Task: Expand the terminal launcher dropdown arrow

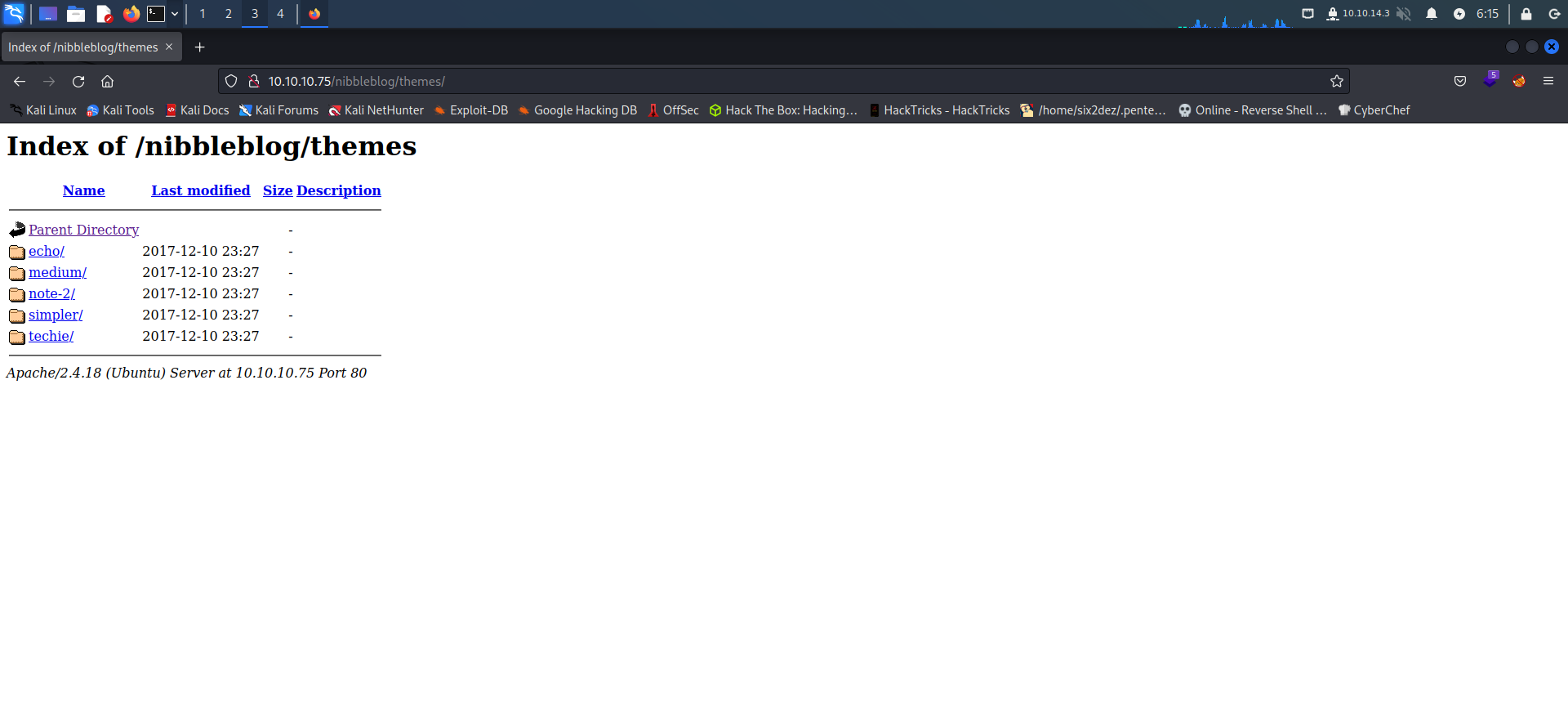Action: tap(175, 14)
